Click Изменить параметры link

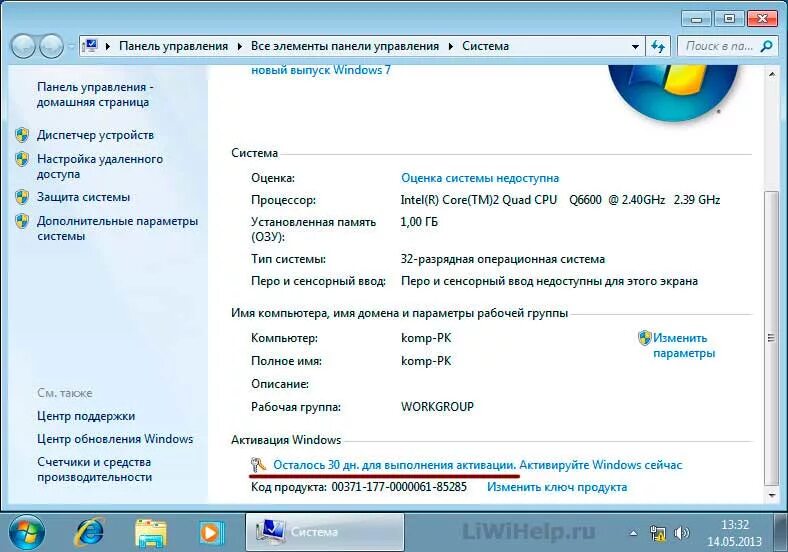pyautogui.click(x=683, y=345)
